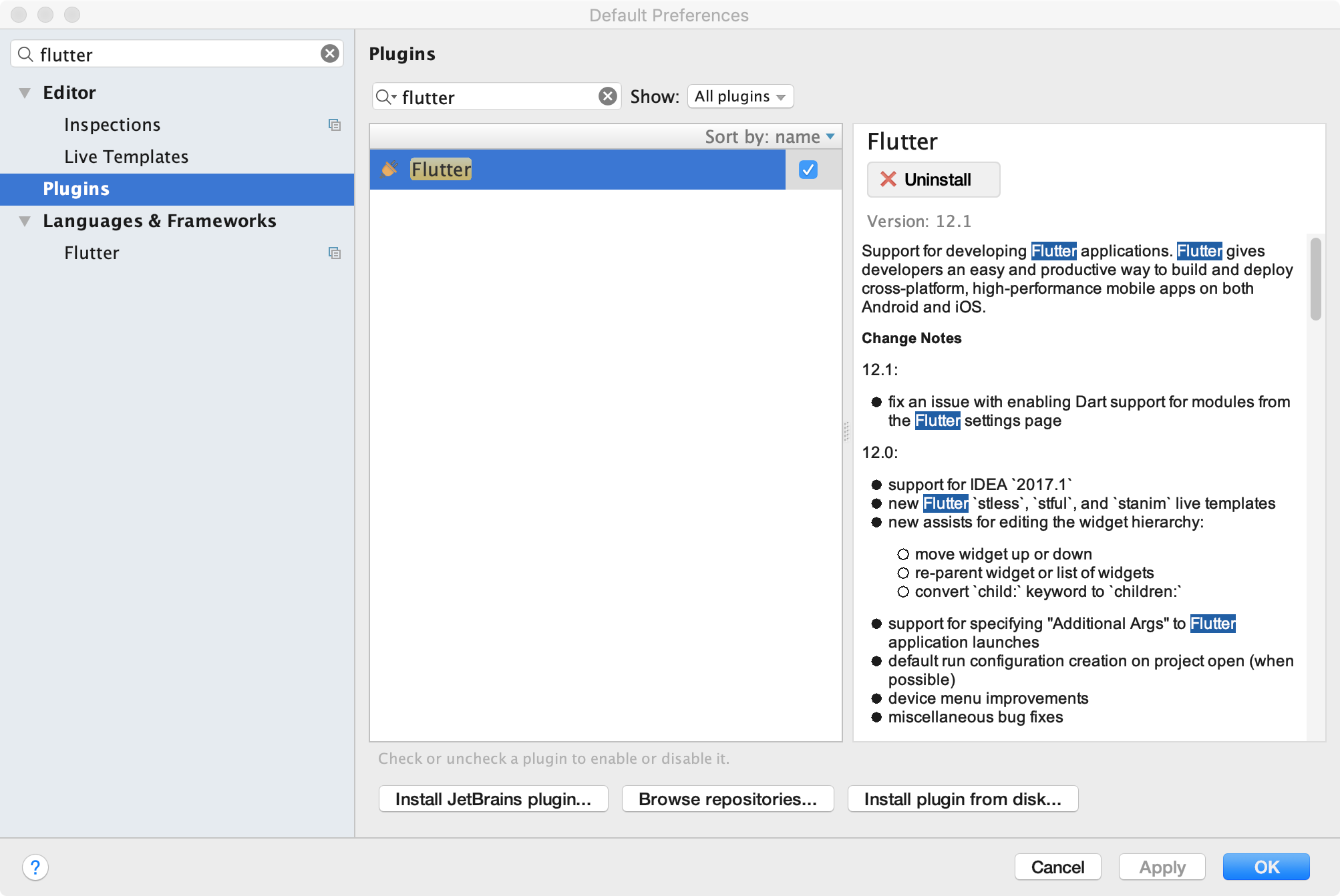Viewport: 1340px width, 896px height.
Task: Uncheck the Flutter plugin enabled checkbox
Action: [808, 170]
